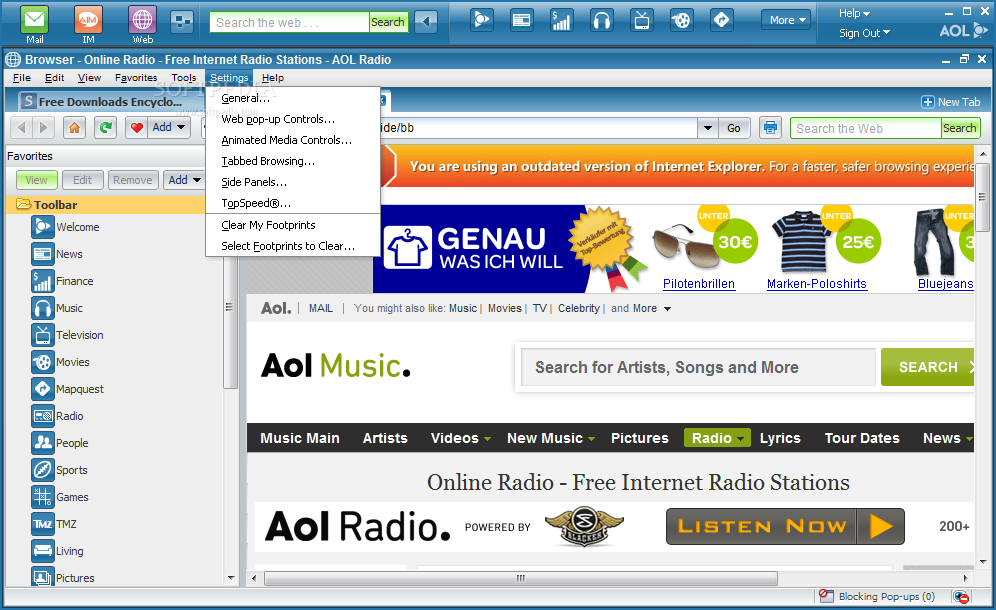This screenshot has height=610, width=996.
Task: Open the Help dropdown at top right
Action: pos(854,13)
